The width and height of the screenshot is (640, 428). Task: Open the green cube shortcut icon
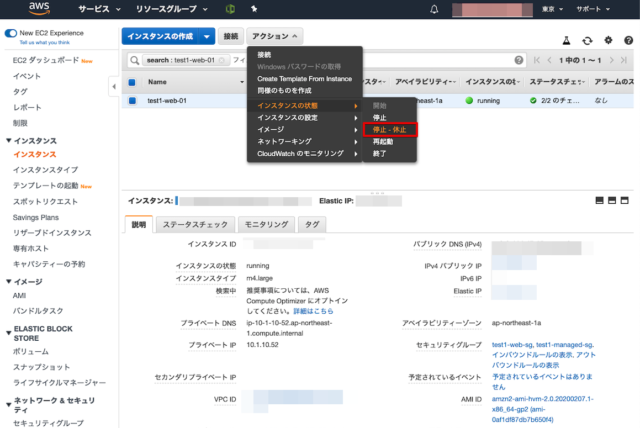pyautogui.click(x=230, y=9)
